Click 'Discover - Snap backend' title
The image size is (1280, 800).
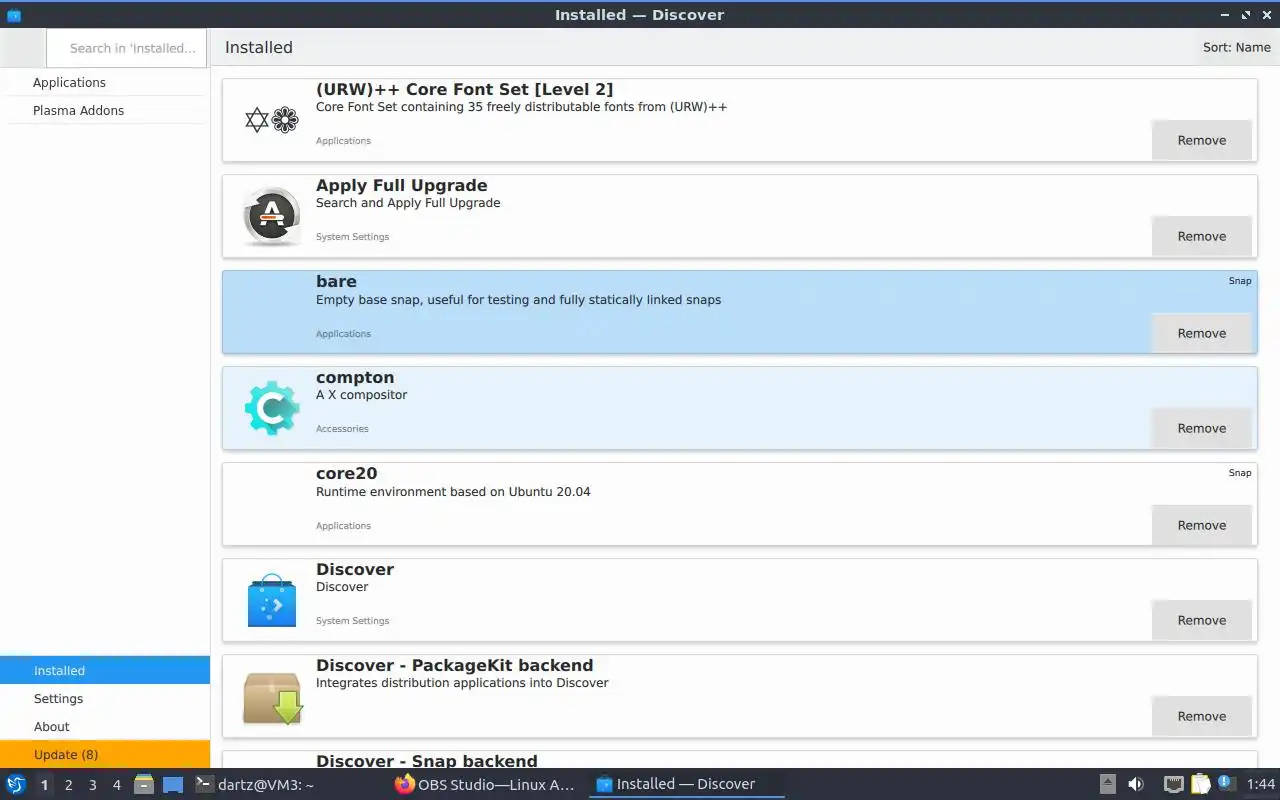(427, 761)
